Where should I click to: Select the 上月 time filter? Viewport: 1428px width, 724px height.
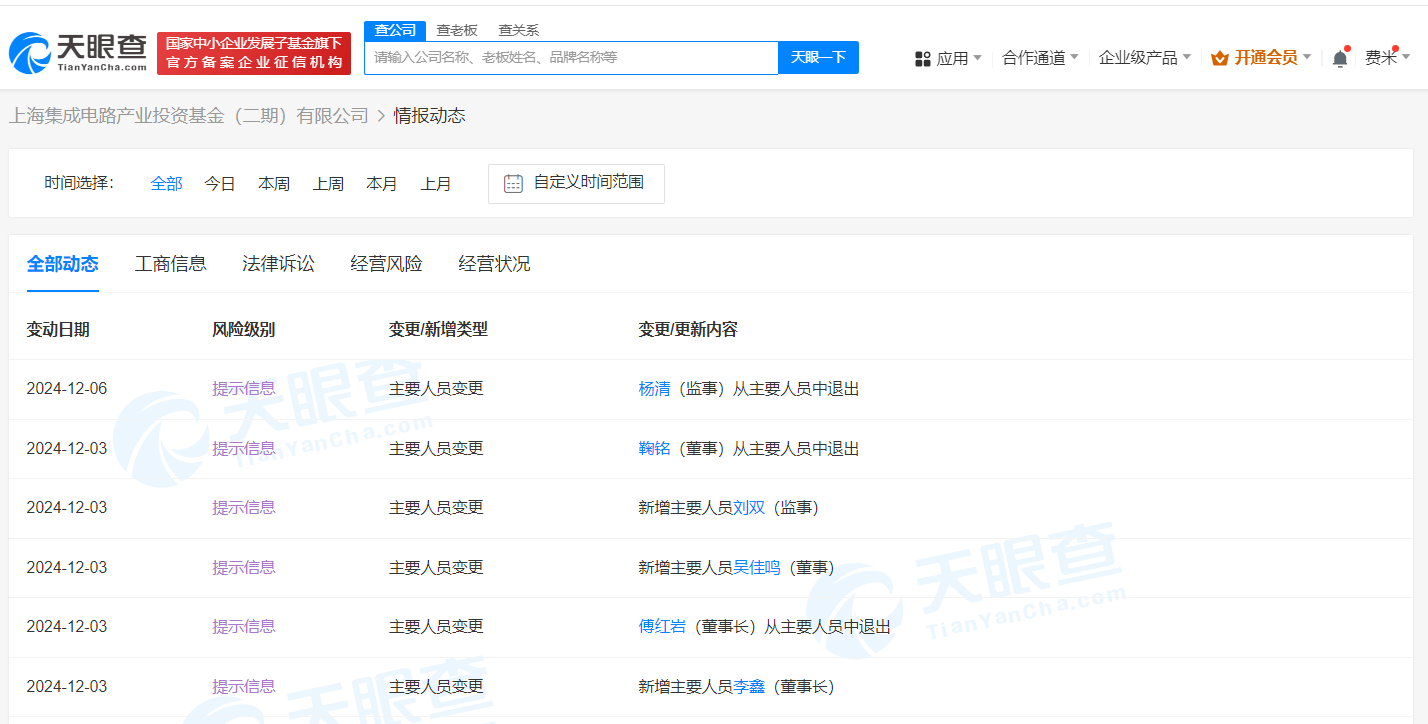[x=436, y=184]
